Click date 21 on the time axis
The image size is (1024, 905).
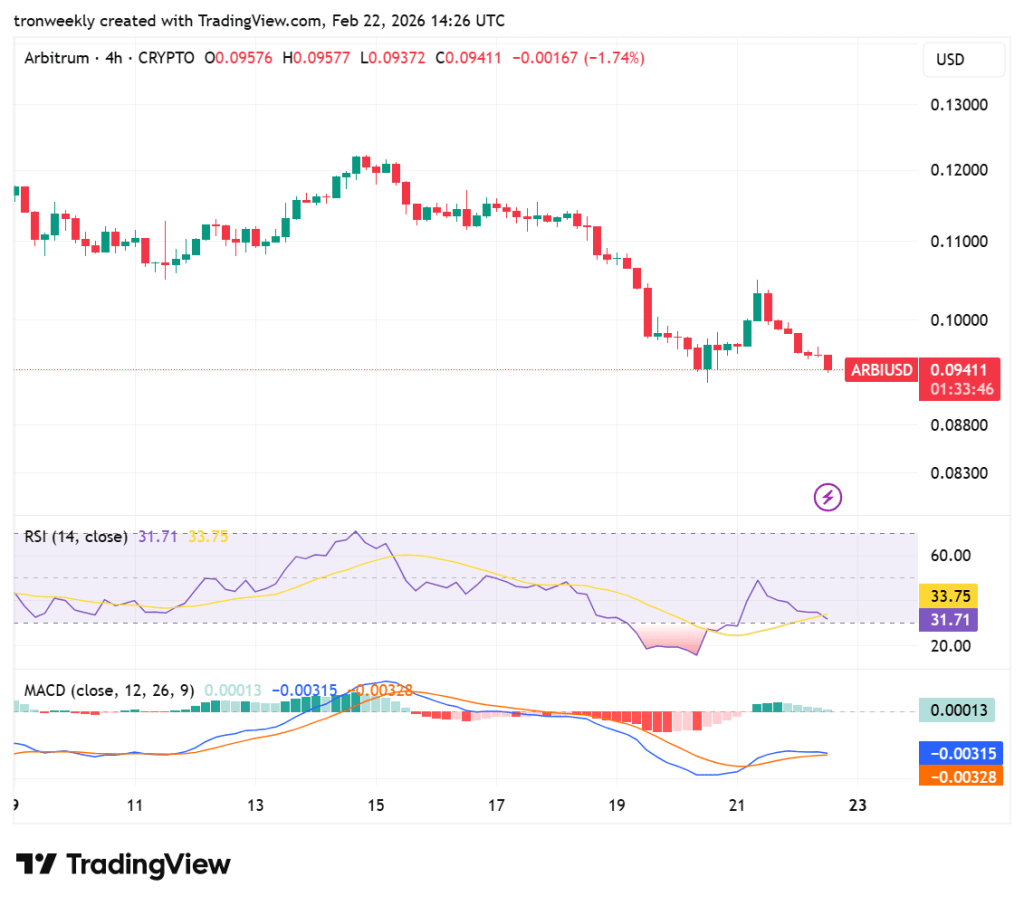point(737,806)
